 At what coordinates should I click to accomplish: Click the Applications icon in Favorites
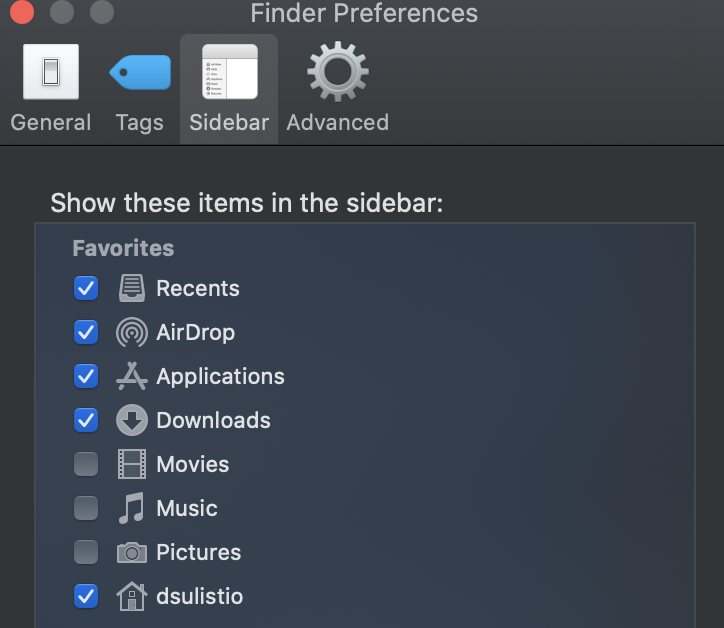point(132,376)
